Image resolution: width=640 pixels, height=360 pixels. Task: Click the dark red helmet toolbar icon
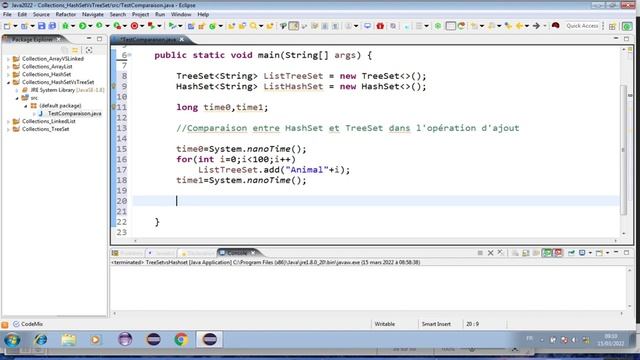point(555,25)
